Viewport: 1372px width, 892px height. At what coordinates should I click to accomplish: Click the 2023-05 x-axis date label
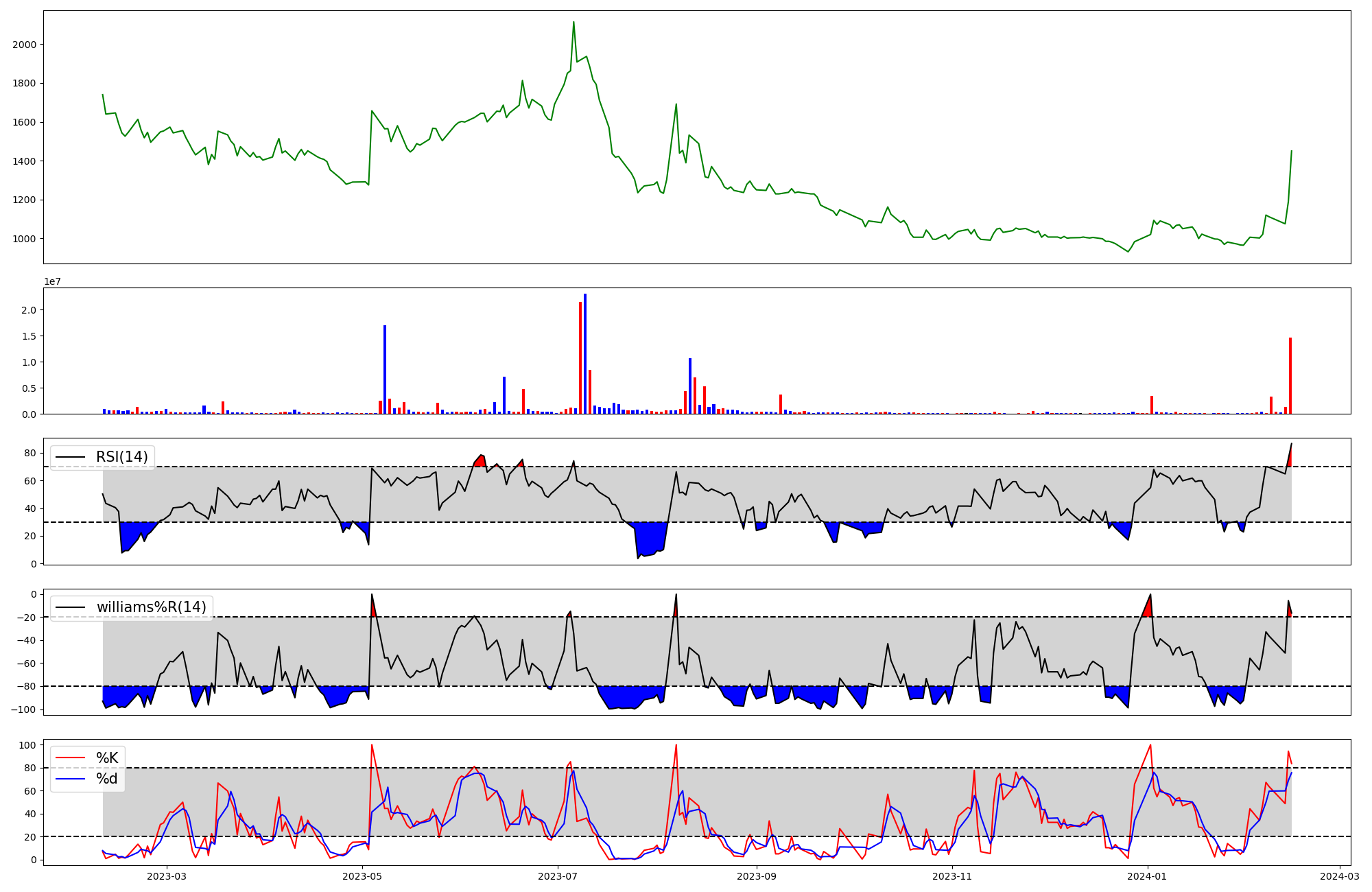pyautogui.click(x=362, y=876)
